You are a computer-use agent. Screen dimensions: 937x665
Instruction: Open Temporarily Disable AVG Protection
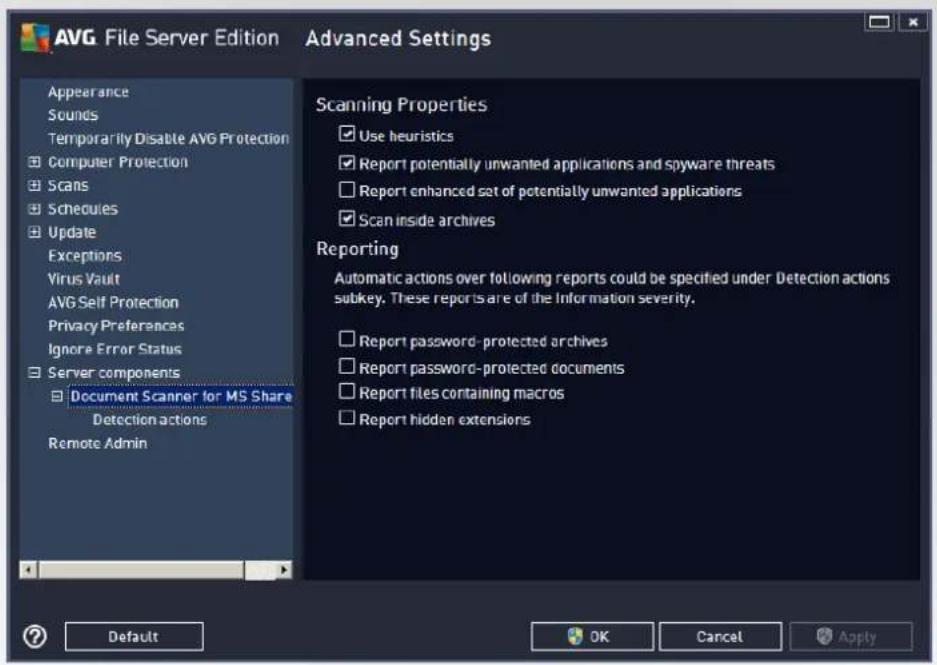pos(169,139)
